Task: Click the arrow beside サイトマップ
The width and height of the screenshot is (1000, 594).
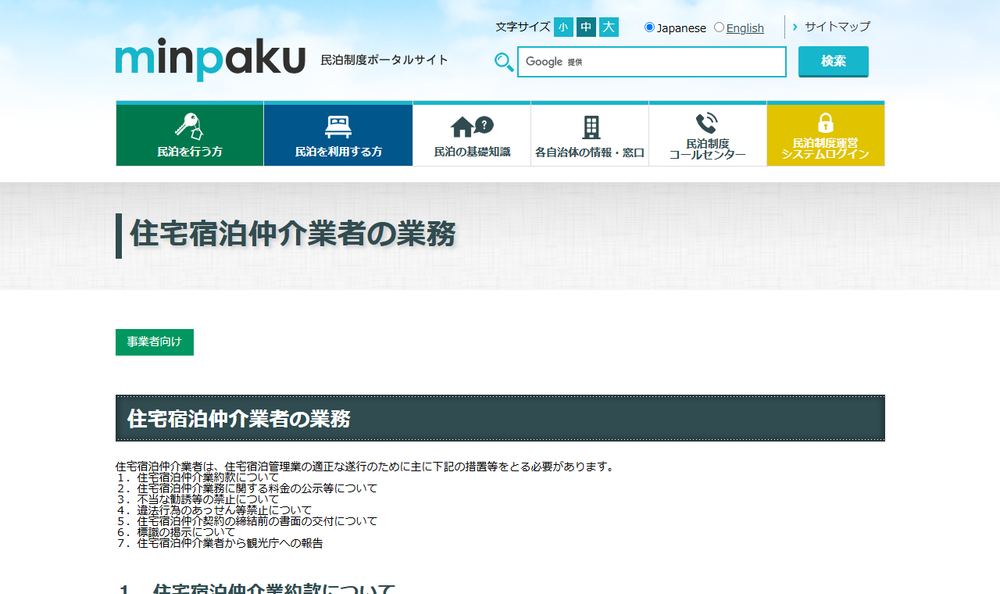Action: [x=795, y=27]
